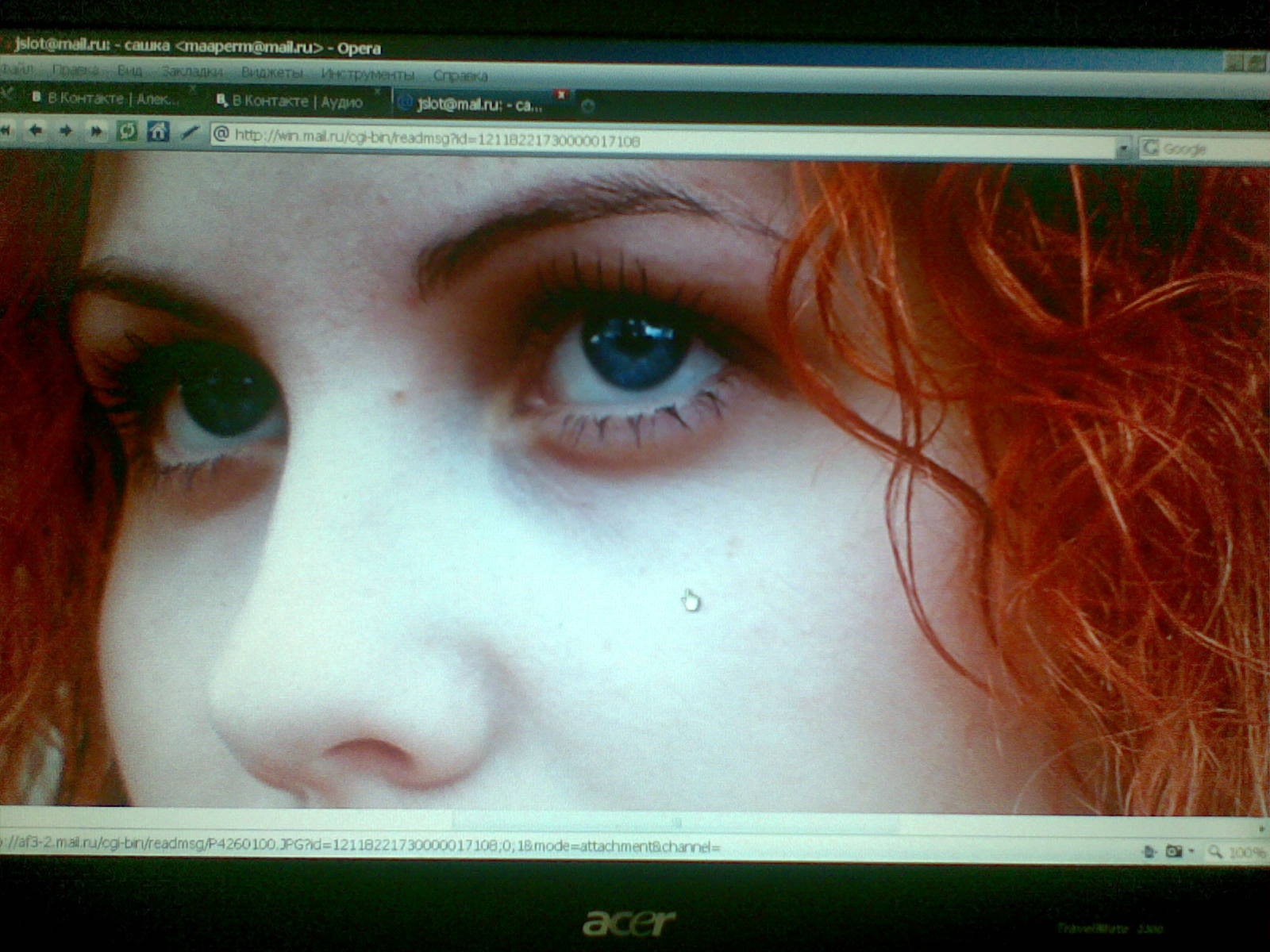This screenshot has width=1270, height=952.
Task: Click the page fit-to-width icon in status bar
Action: [x=1149, y=851]
